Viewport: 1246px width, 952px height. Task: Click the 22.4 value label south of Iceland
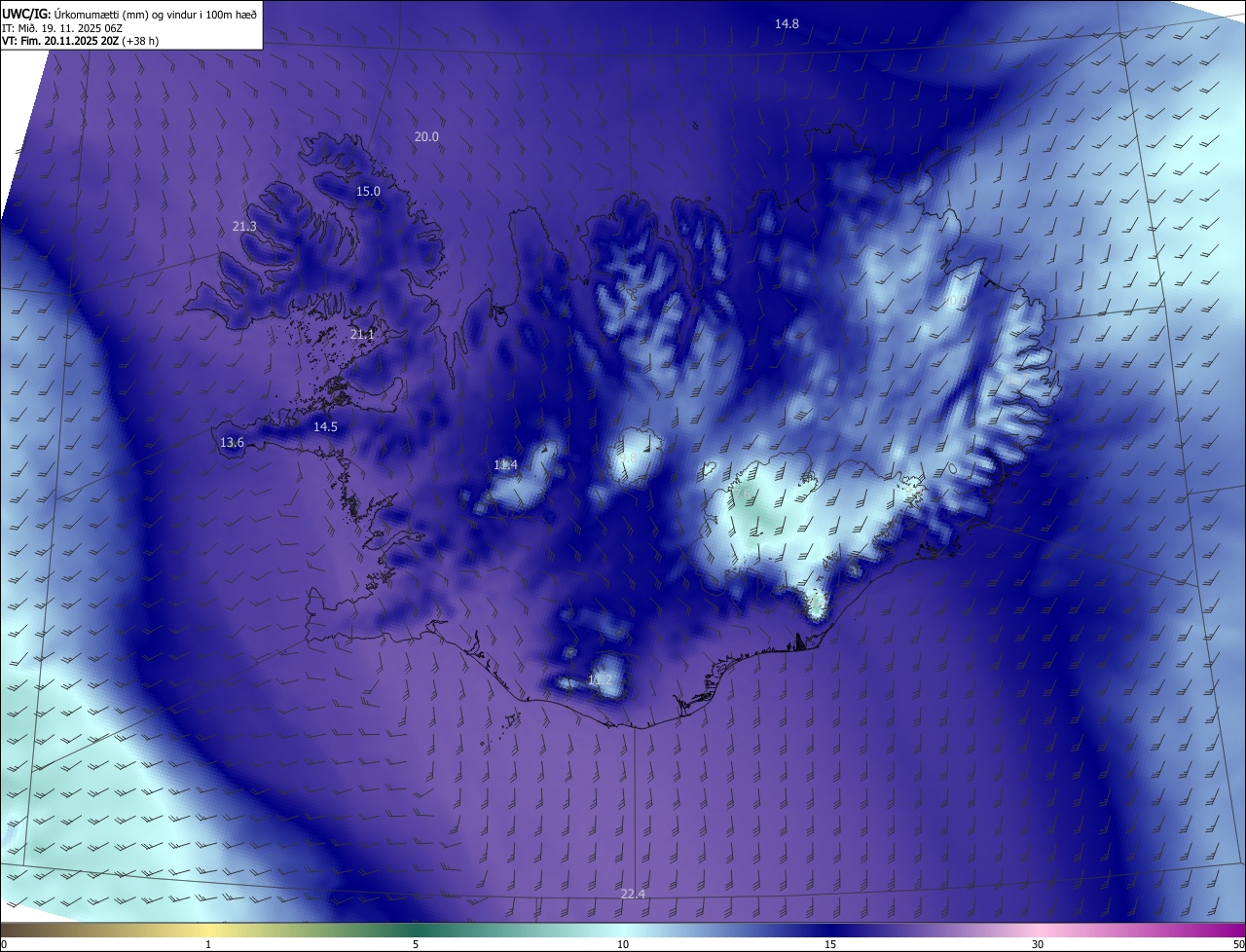pos(633,895)
